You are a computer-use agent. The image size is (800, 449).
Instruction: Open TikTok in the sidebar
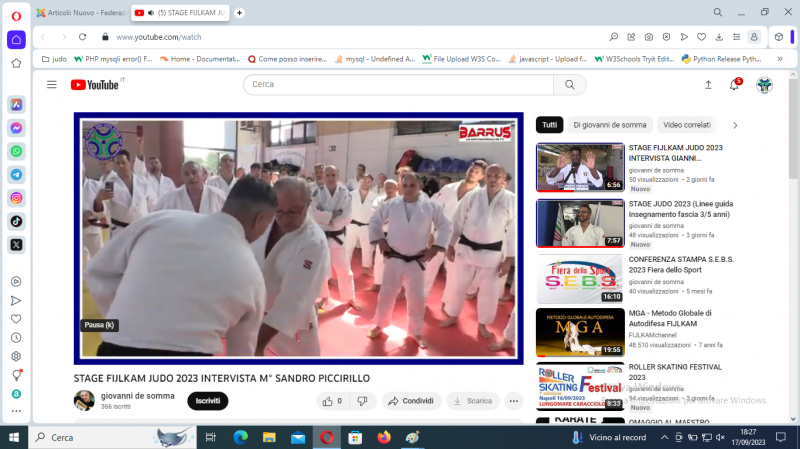point(16,221)
